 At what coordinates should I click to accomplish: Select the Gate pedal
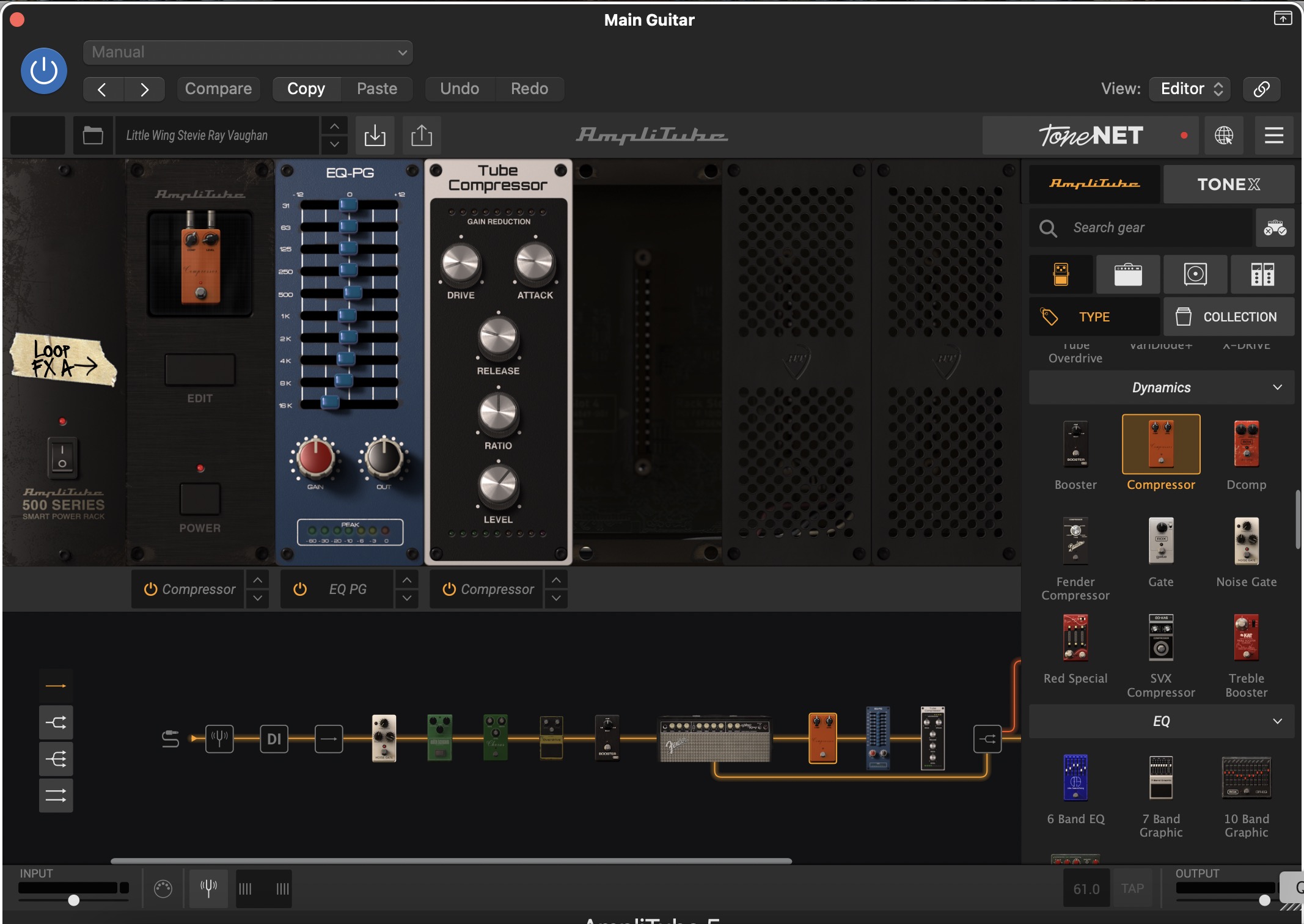pyautogui.click(x=1161, y=541)
